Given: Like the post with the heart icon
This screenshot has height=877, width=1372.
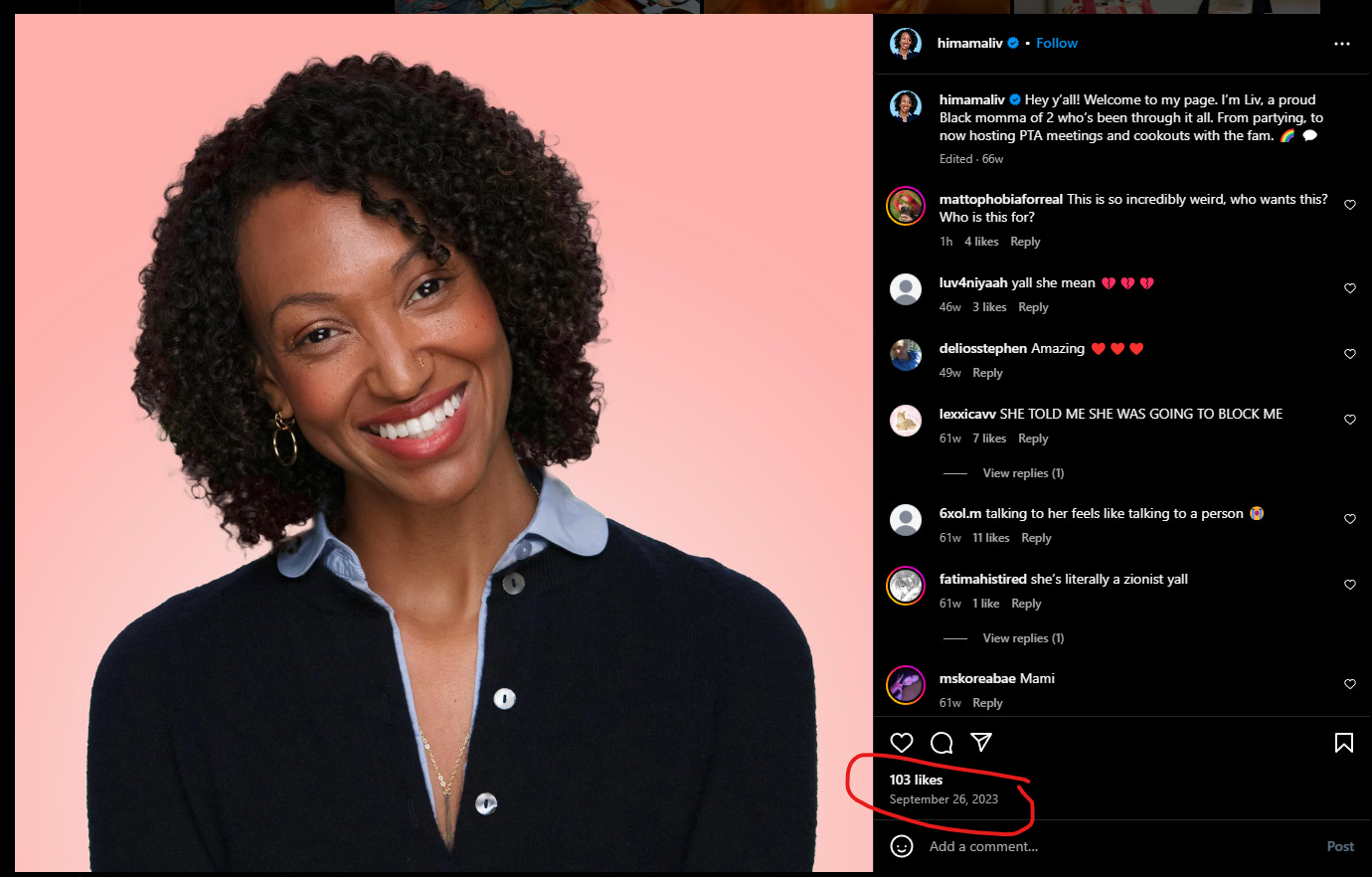Looking at the screenshot, I should pos(902,743).
